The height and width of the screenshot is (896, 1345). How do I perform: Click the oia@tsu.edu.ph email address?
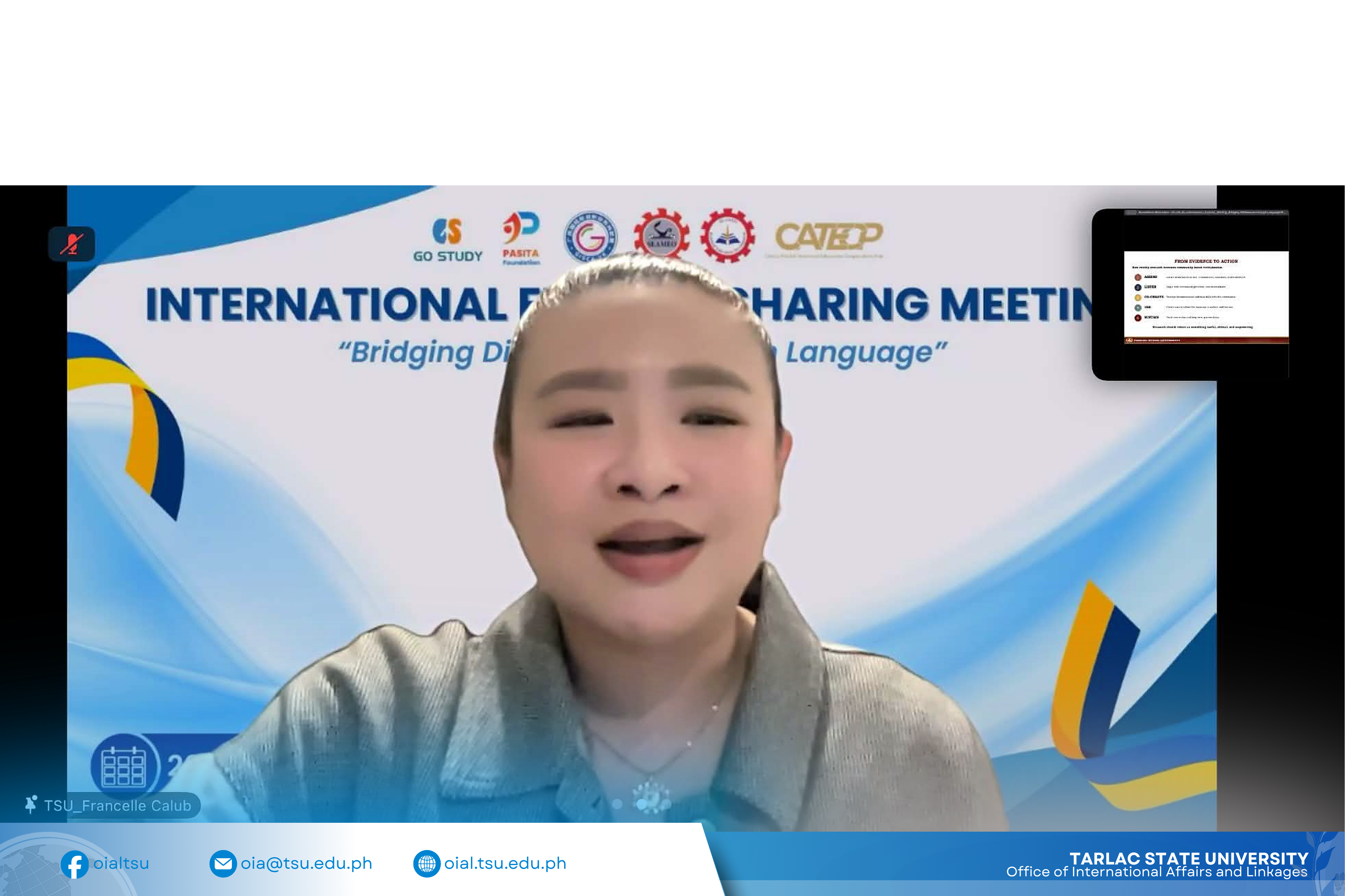click(x=306, y=864)
